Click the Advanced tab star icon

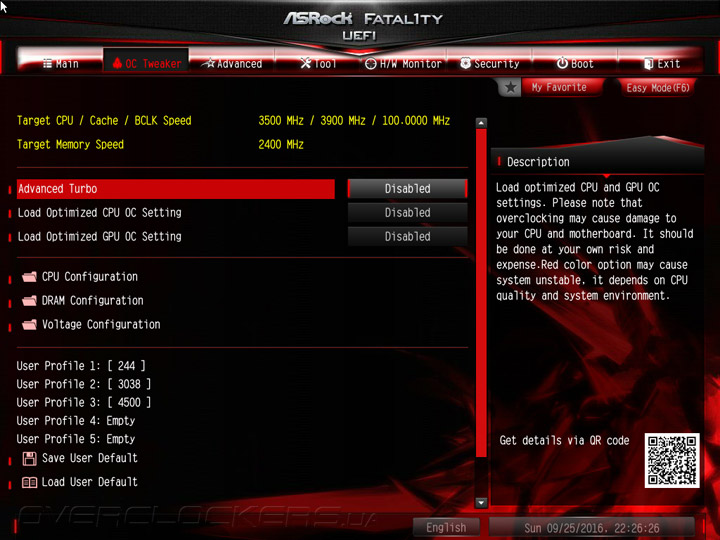[210, 63]
